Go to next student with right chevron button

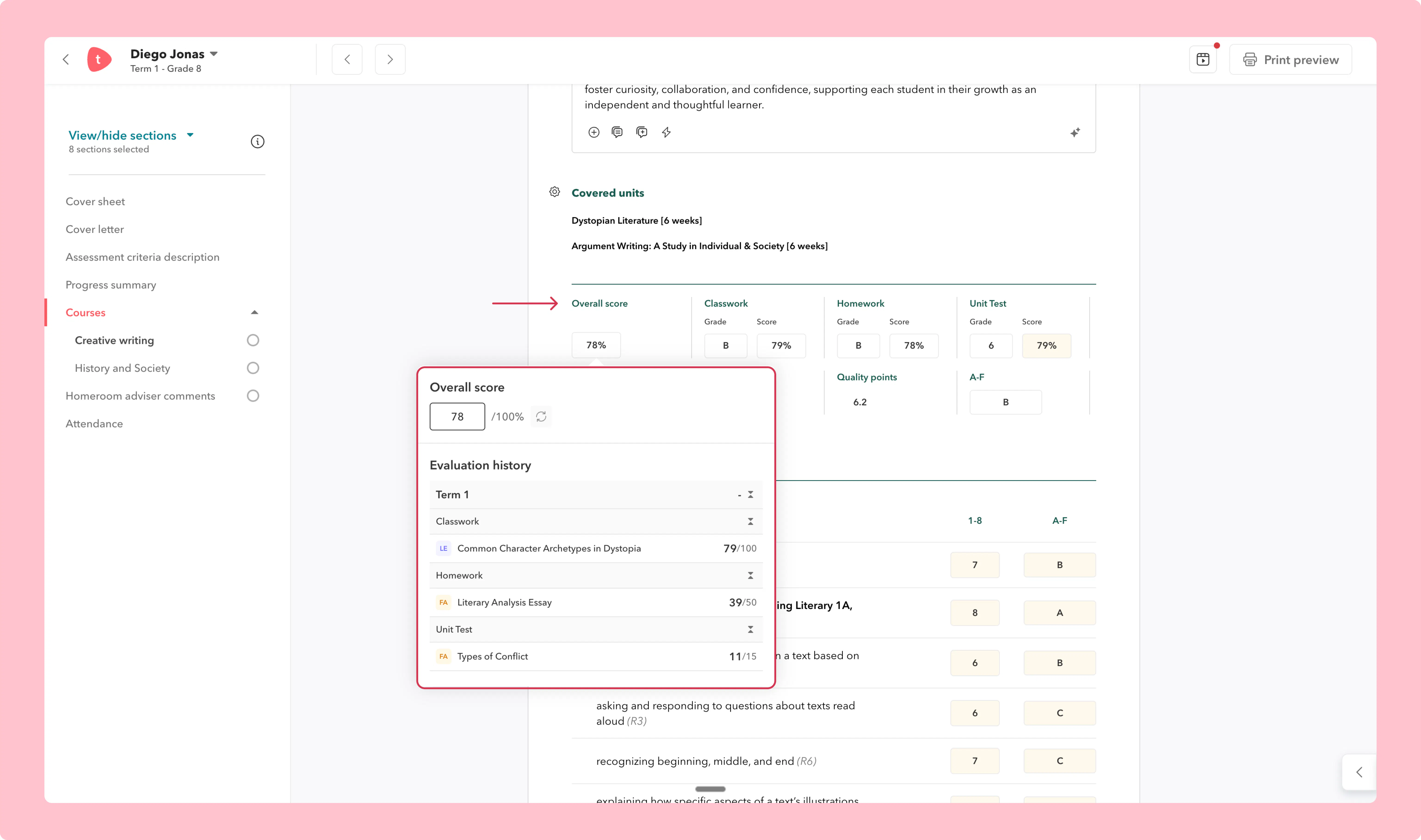(x=390, y=59)
